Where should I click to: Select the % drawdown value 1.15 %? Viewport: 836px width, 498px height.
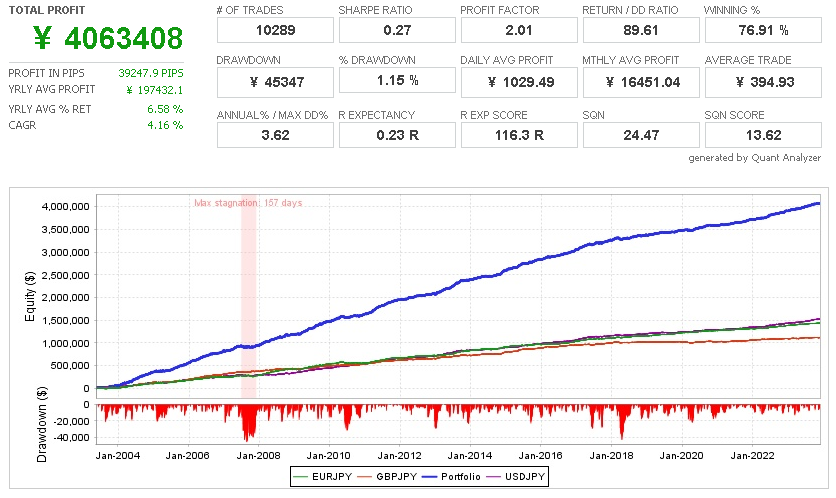pos(397,80)
